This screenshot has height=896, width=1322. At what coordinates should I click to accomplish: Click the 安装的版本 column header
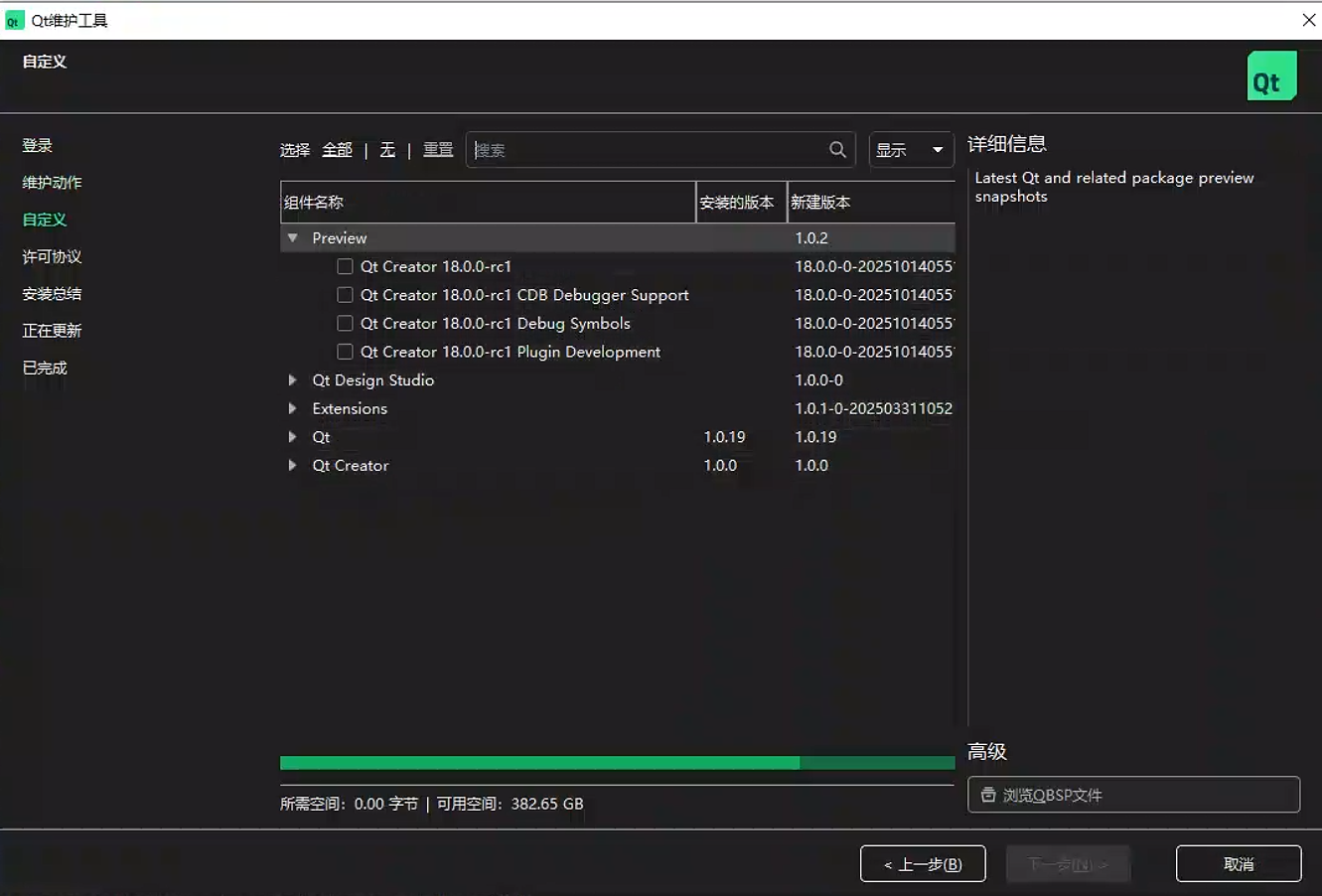741,203
